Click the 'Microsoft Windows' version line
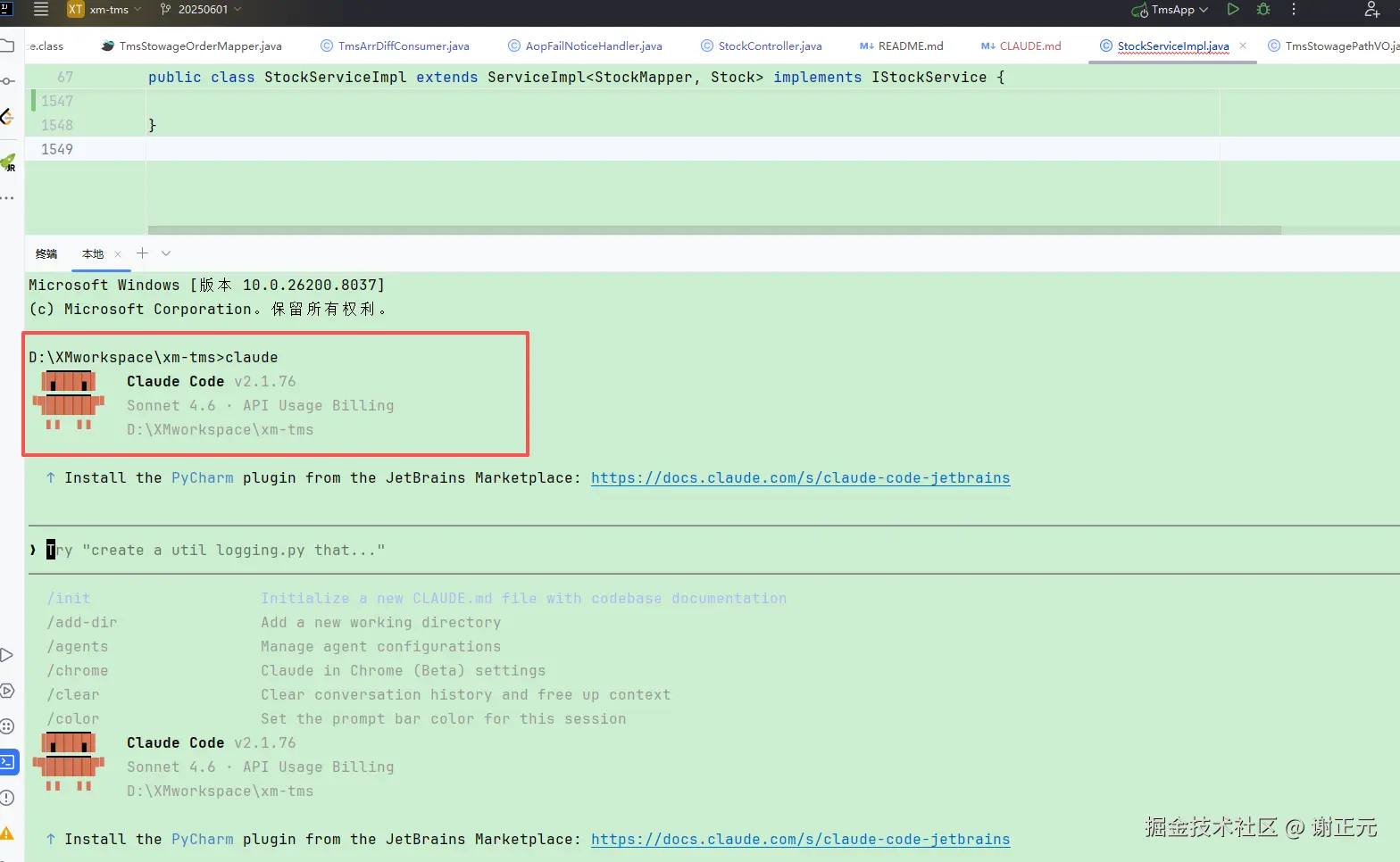1400x862 pixels. point(207,285)
